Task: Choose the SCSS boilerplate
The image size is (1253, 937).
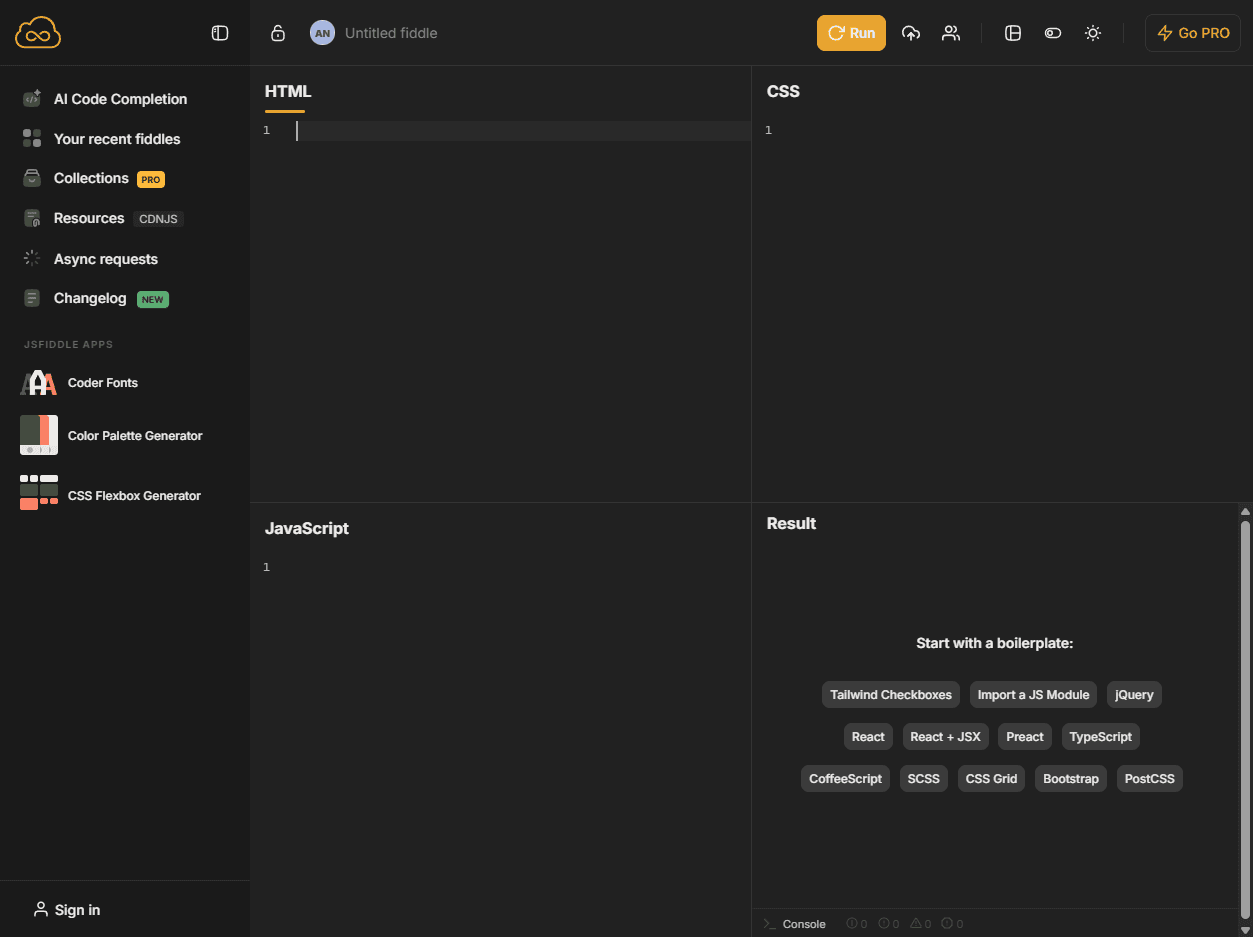Action: (x=923, y=779)
